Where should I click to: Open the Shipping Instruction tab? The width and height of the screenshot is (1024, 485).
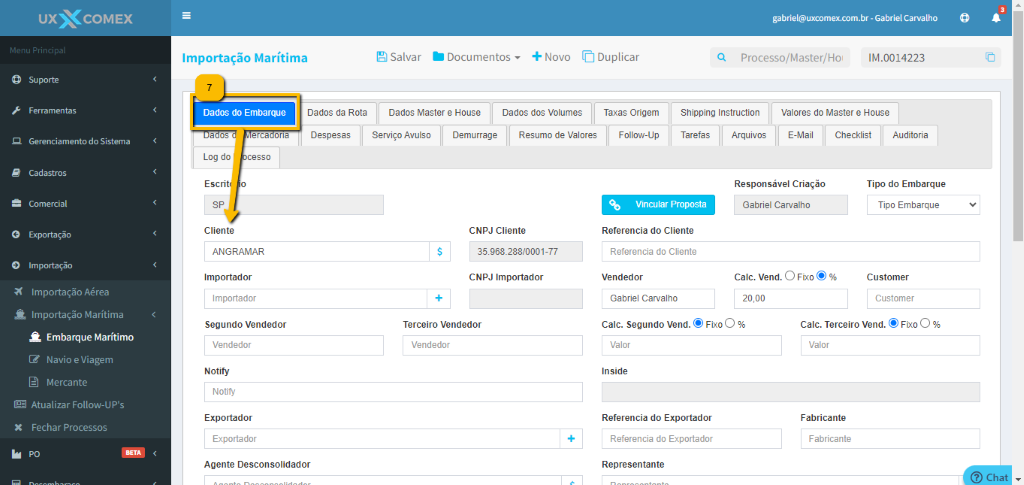(720, 112)
